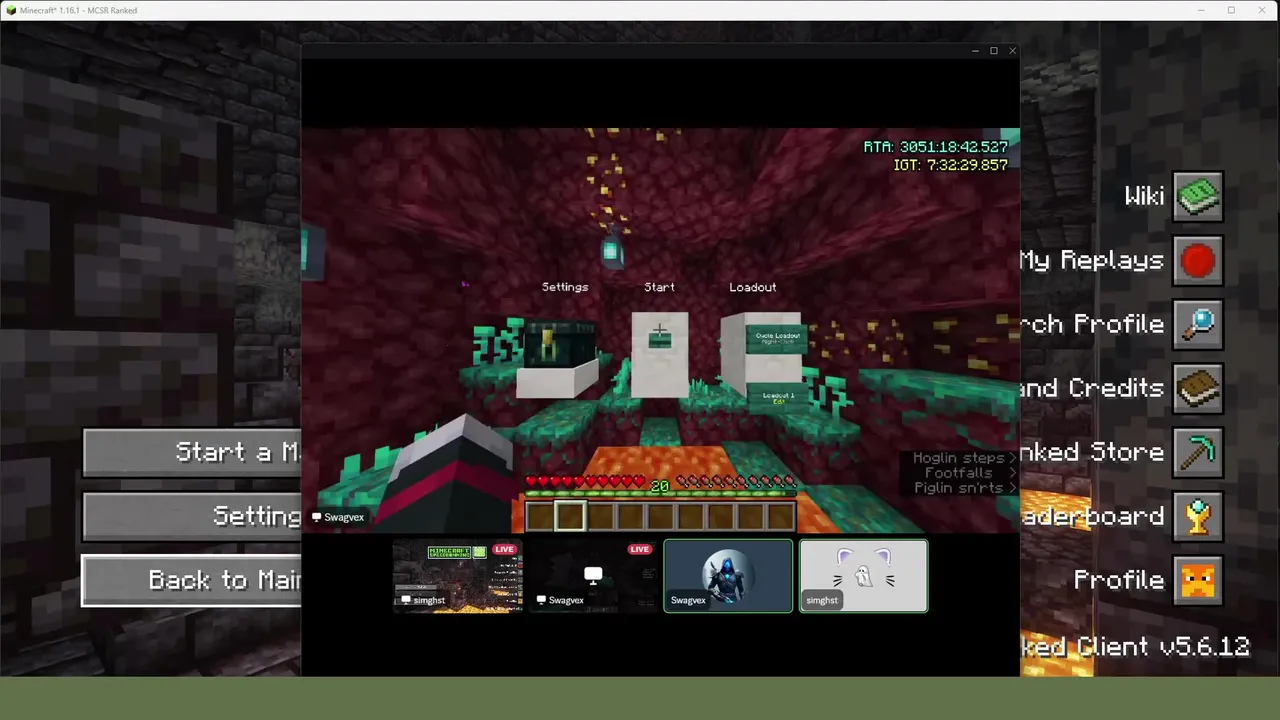Close the MCSR Ranked main window
The width and height of the screenshot is (1280, 720).
tap(1262, 10)
